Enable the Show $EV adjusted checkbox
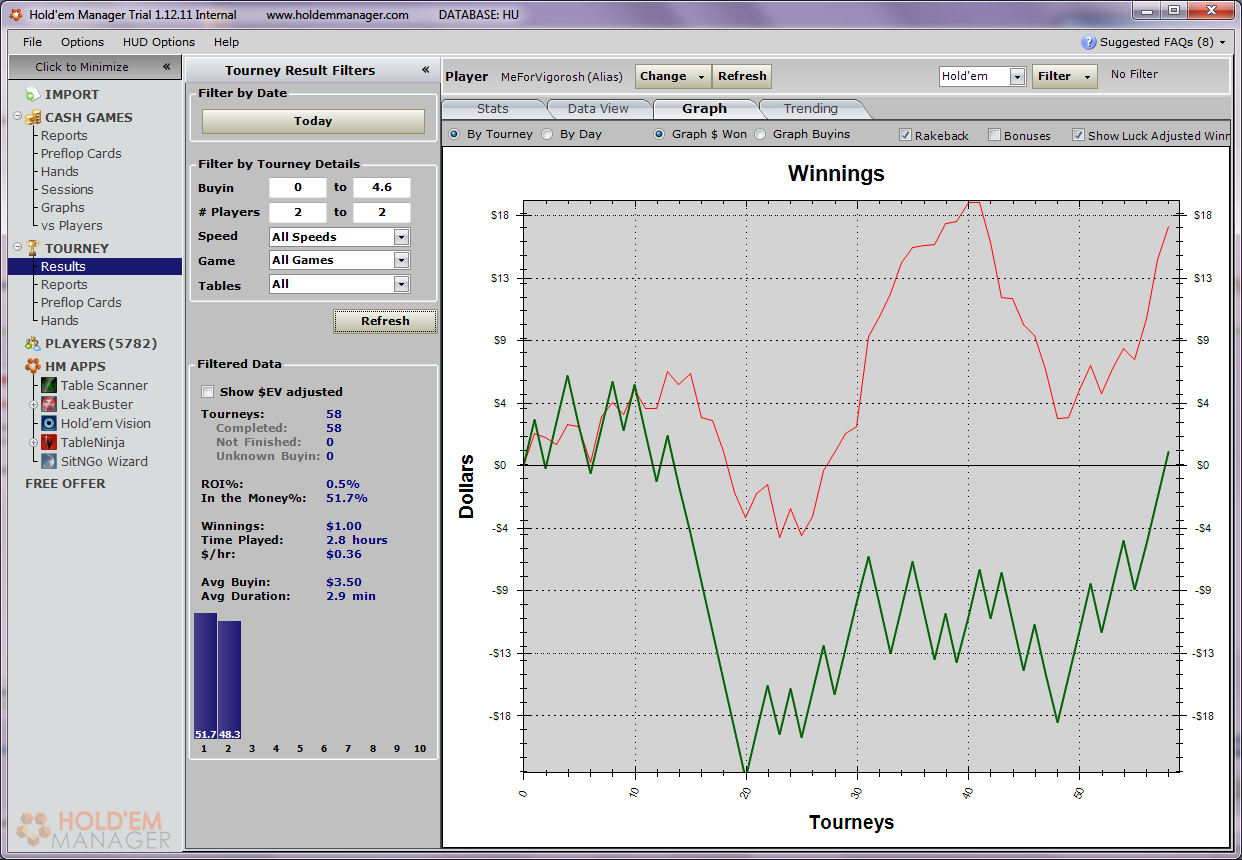This screenshot has height=860, width=1242. point(208,392)
